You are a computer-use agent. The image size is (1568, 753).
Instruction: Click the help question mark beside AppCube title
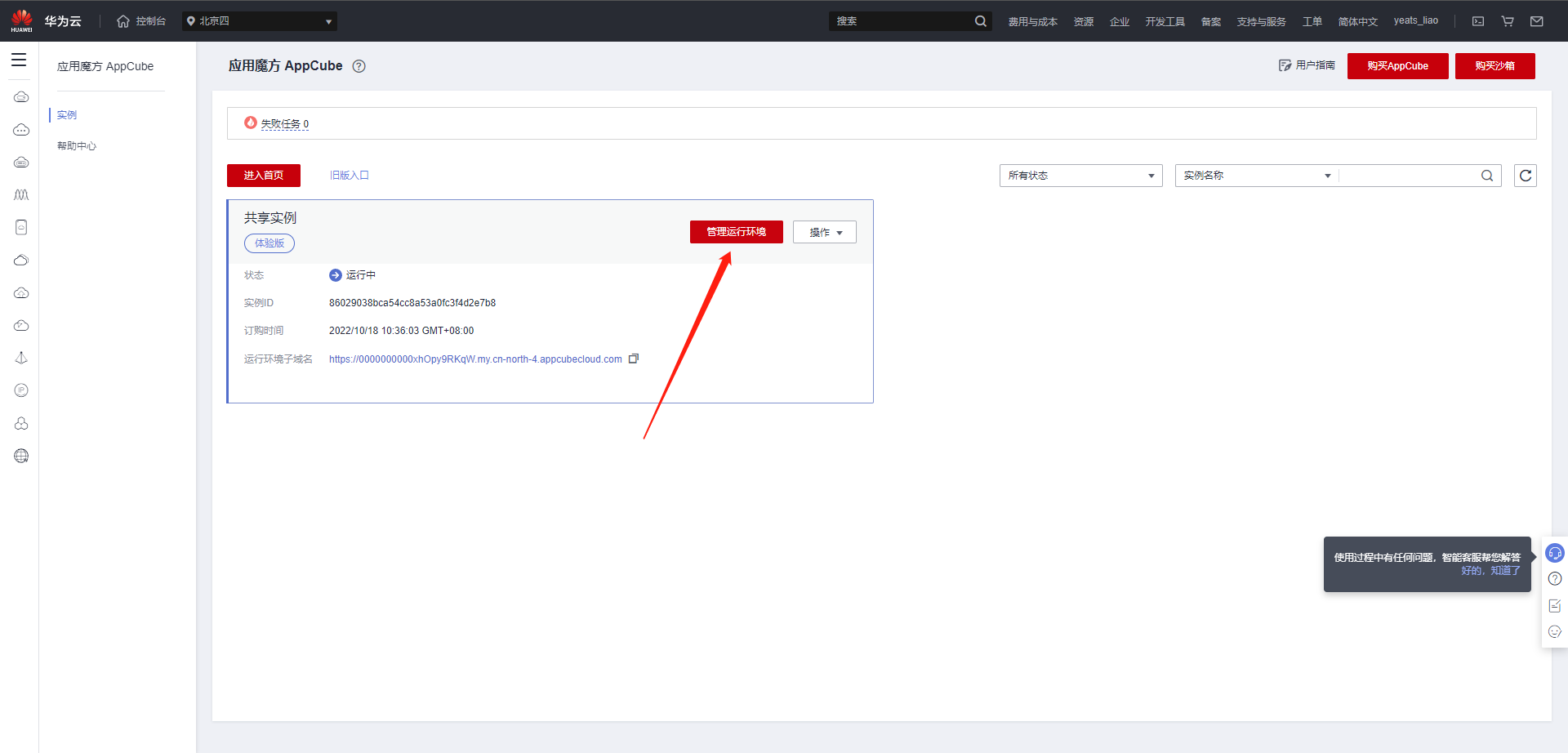click(x=359, y=66)
